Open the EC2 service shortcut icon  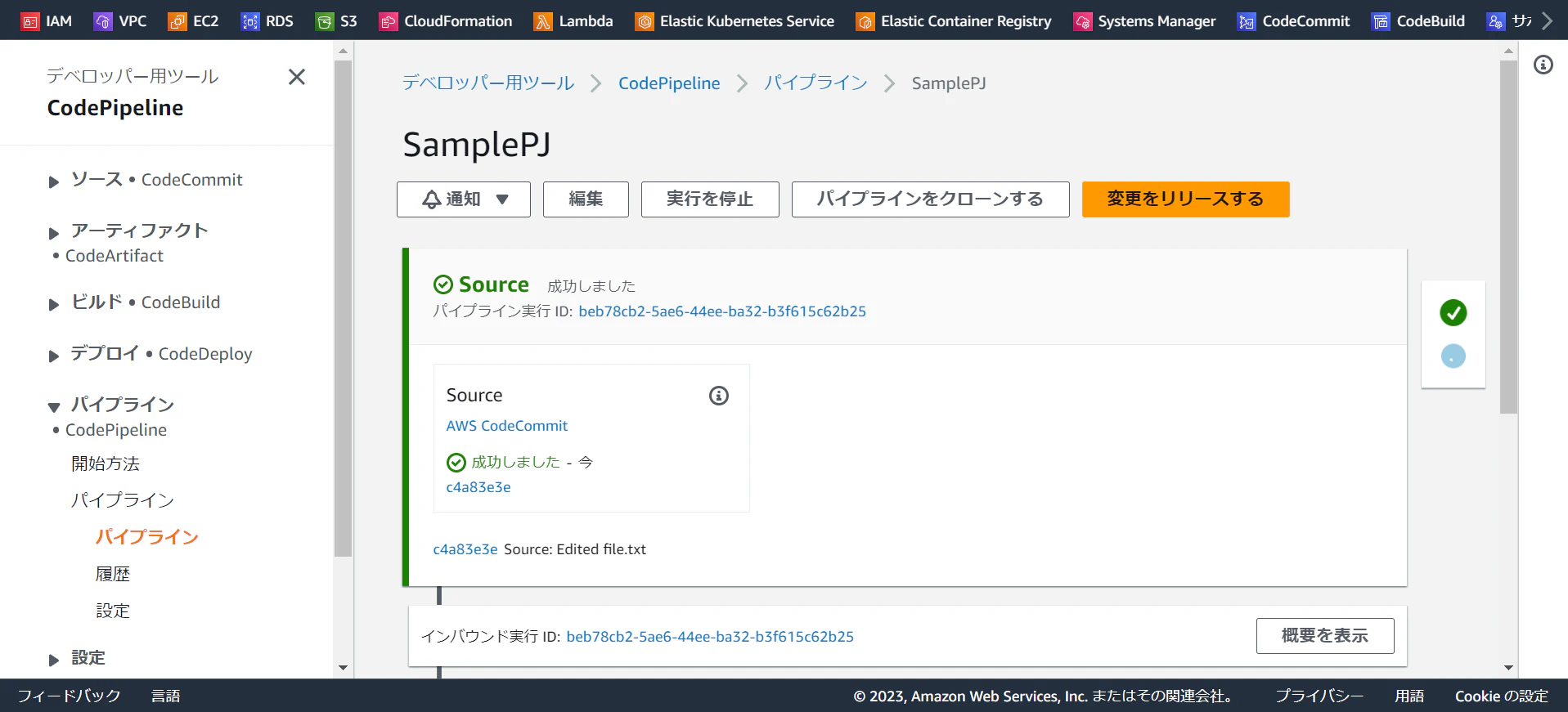[177, 21]
